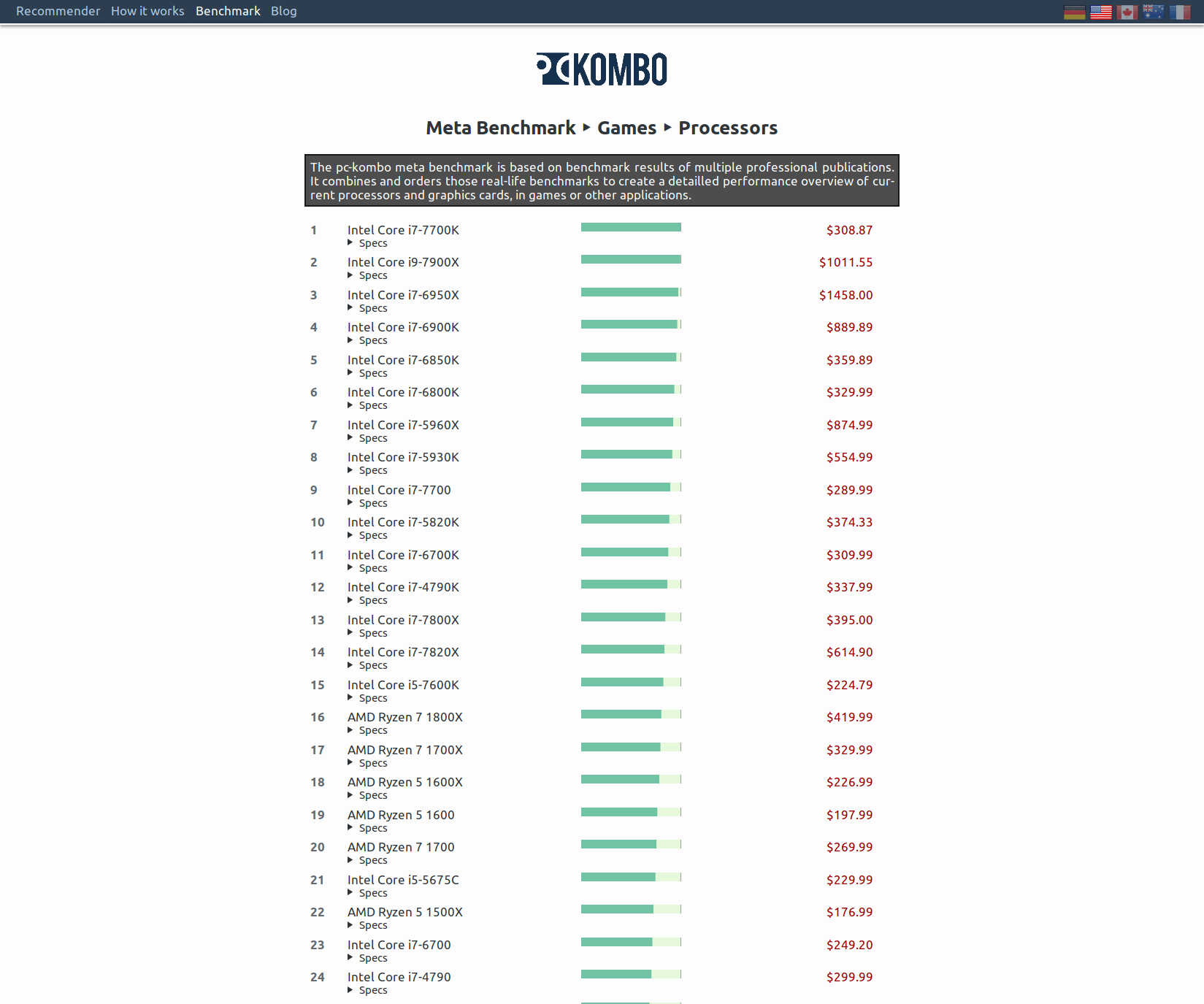Open the $874.99 price offer
1204x1004 pixels.
(x=849, y=425)
